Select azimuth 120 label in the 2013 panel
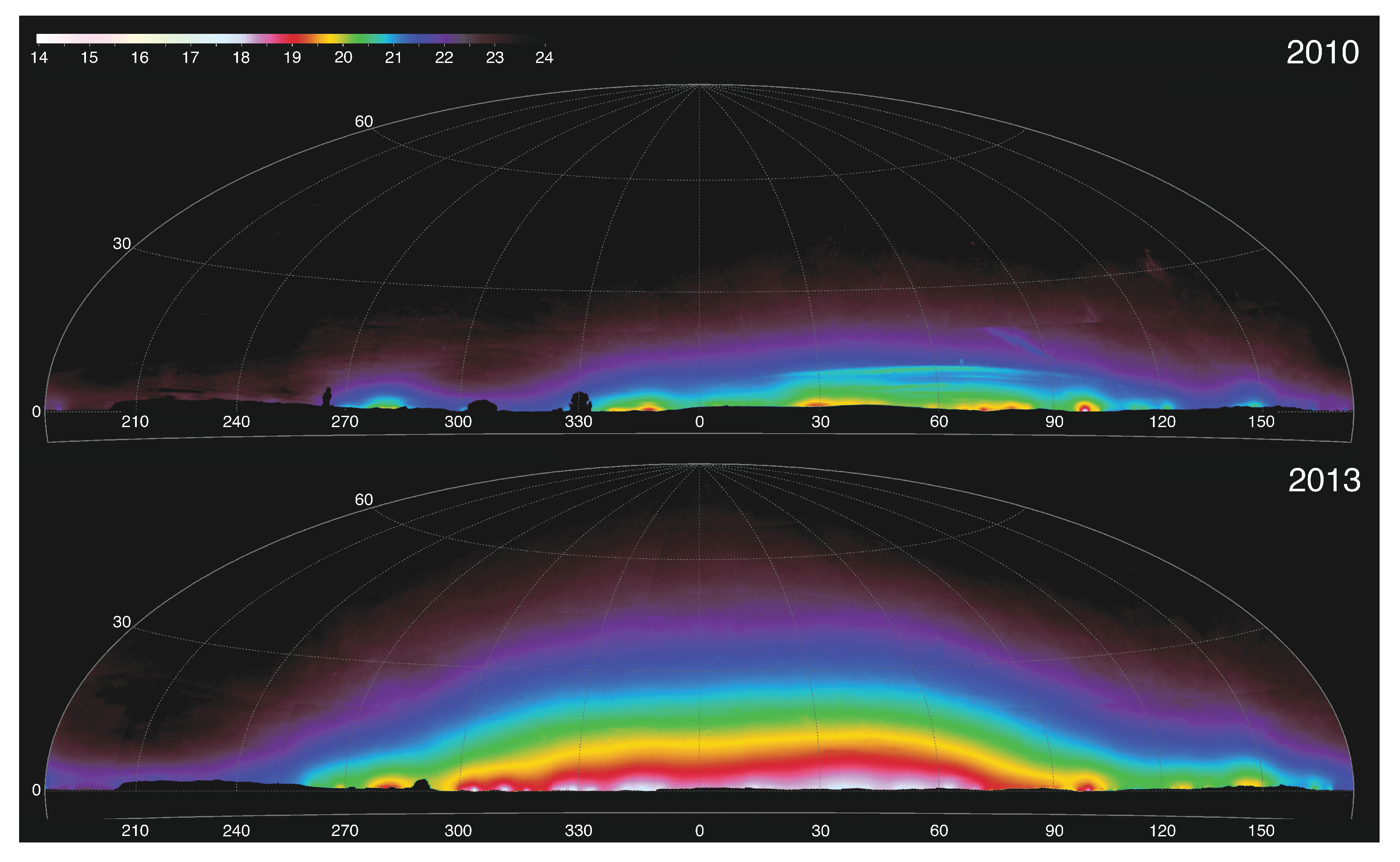1400x862 pixels. [x=1162, y=831]
